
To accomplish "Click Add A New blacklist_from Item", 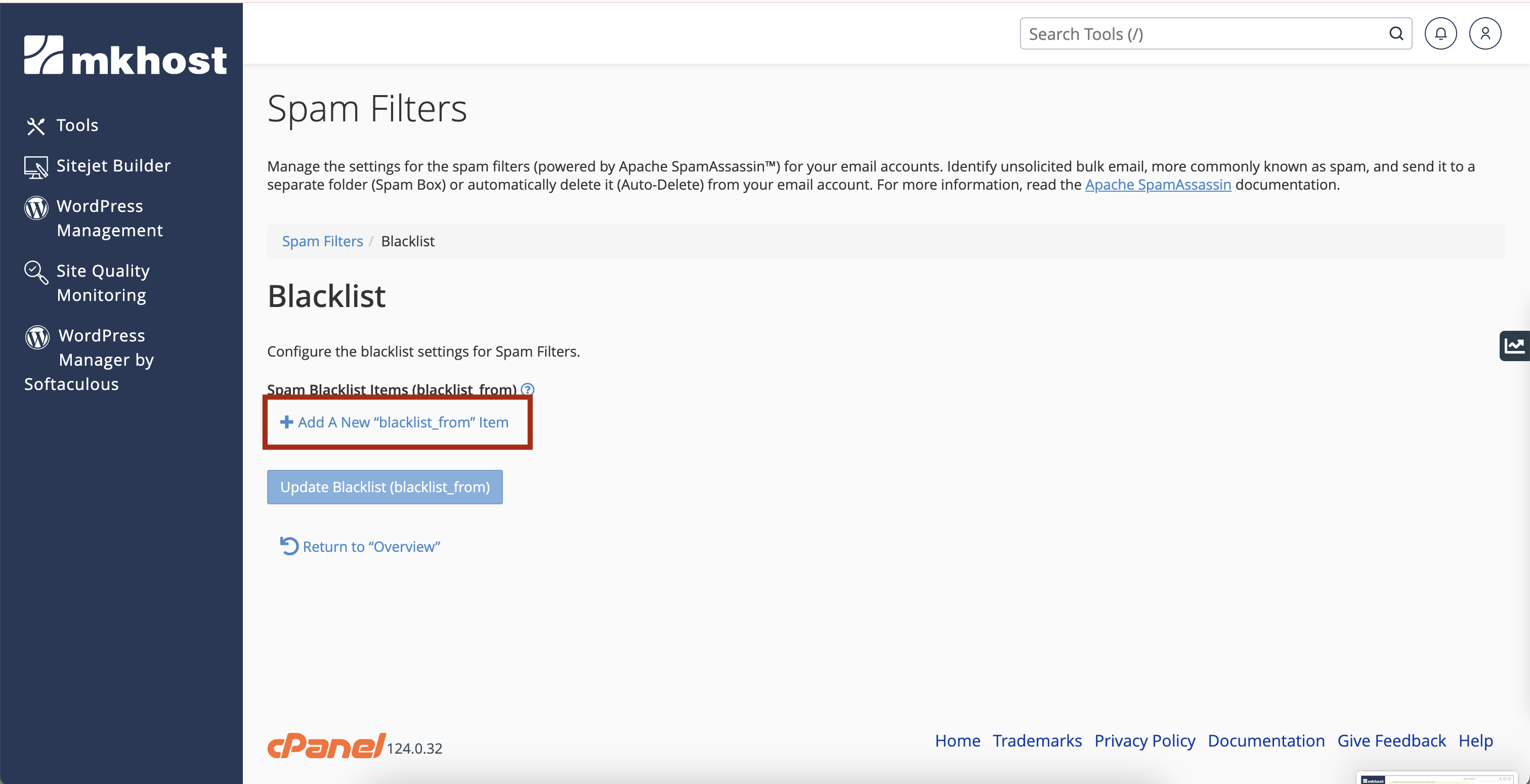I will click(395, 422).
